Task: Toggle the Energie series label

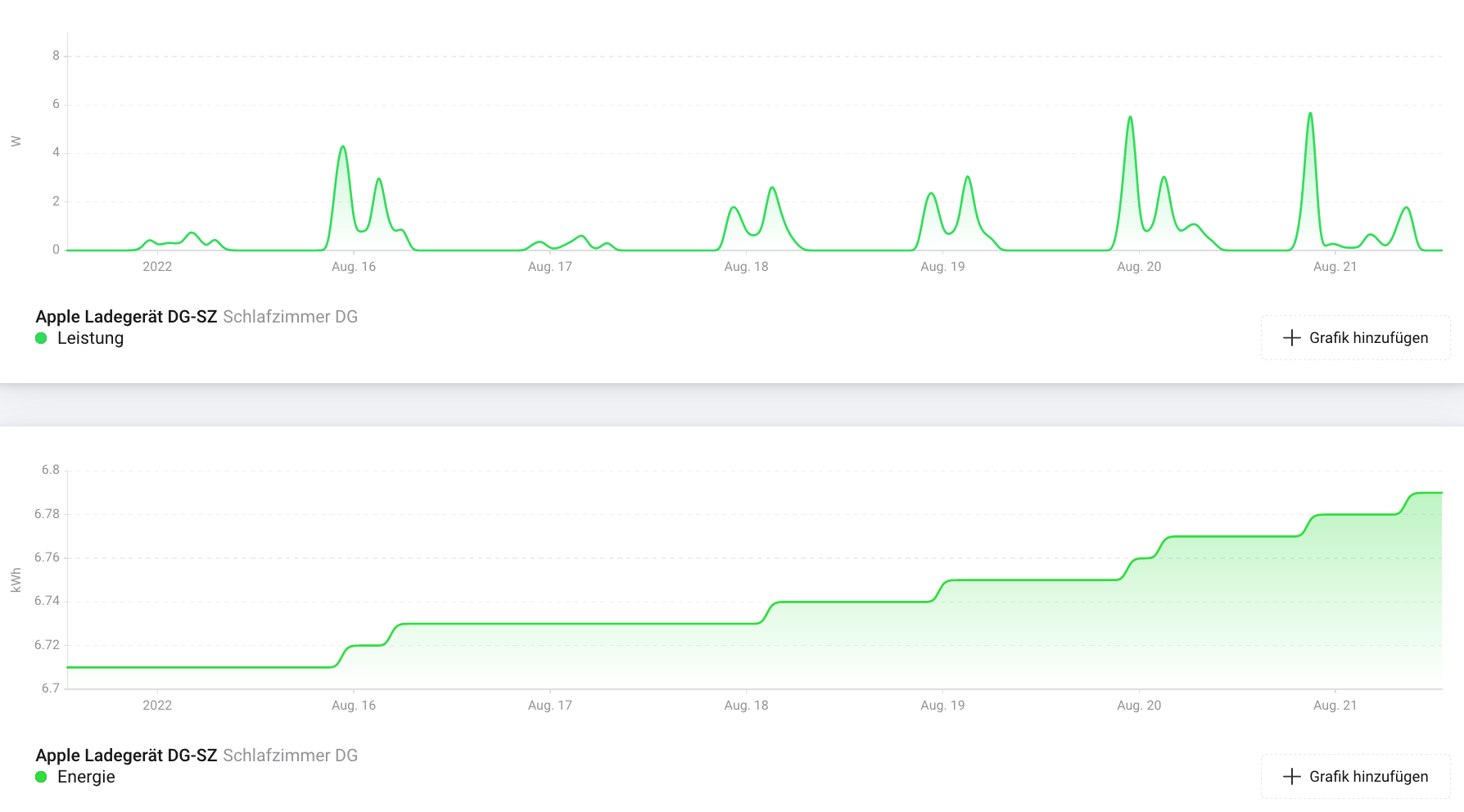Action: click(x=86, y=777)
